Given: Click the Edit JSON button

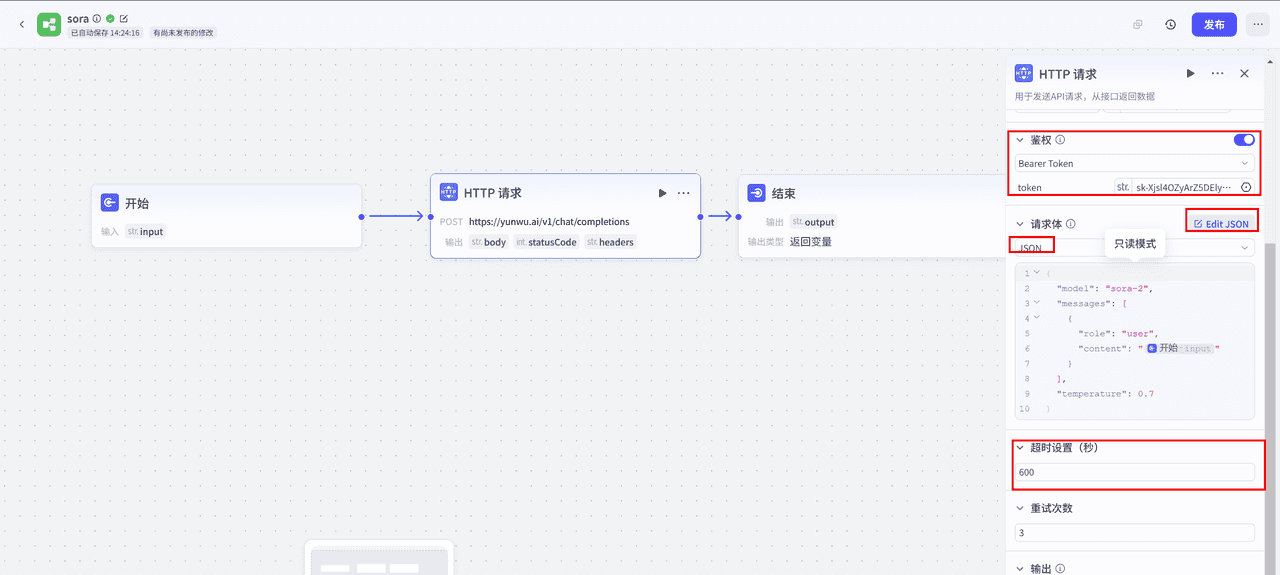Looking at the screenshot, I should click(x=1221, y=224).
